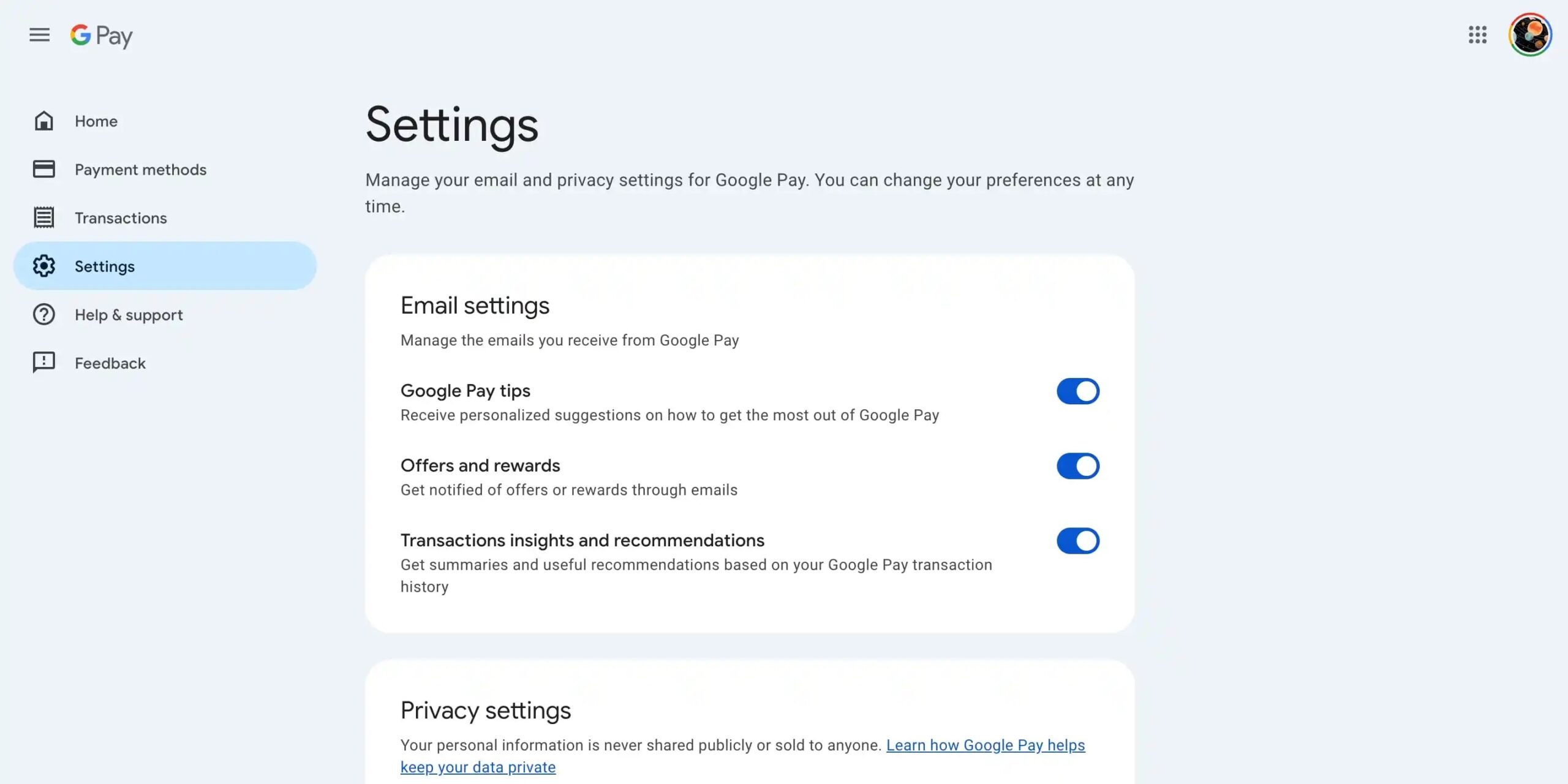Disable the Offers and rewards toggle
This screenshot has height=784, width=1568.
coord(1078,466)
